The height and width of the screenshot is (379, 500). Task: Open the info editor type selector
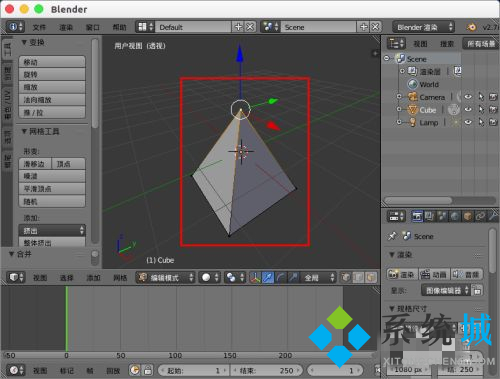coord(15,27)
